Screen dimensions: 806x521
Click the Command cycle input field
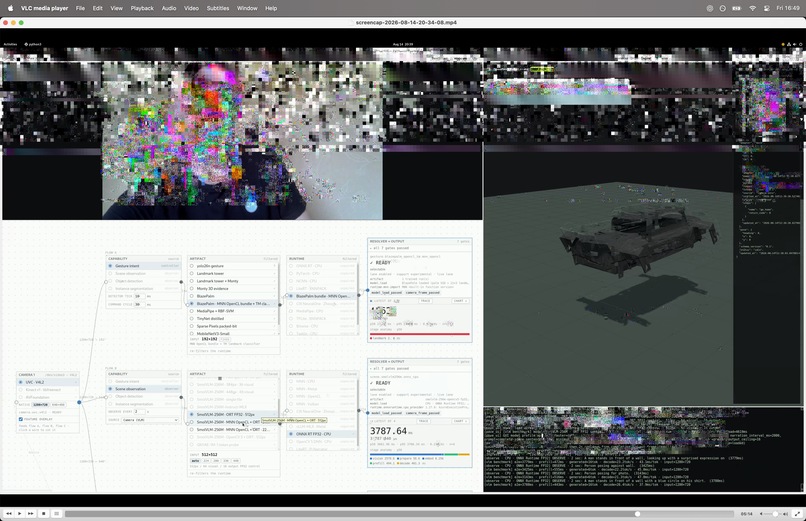tap(139, 304)
